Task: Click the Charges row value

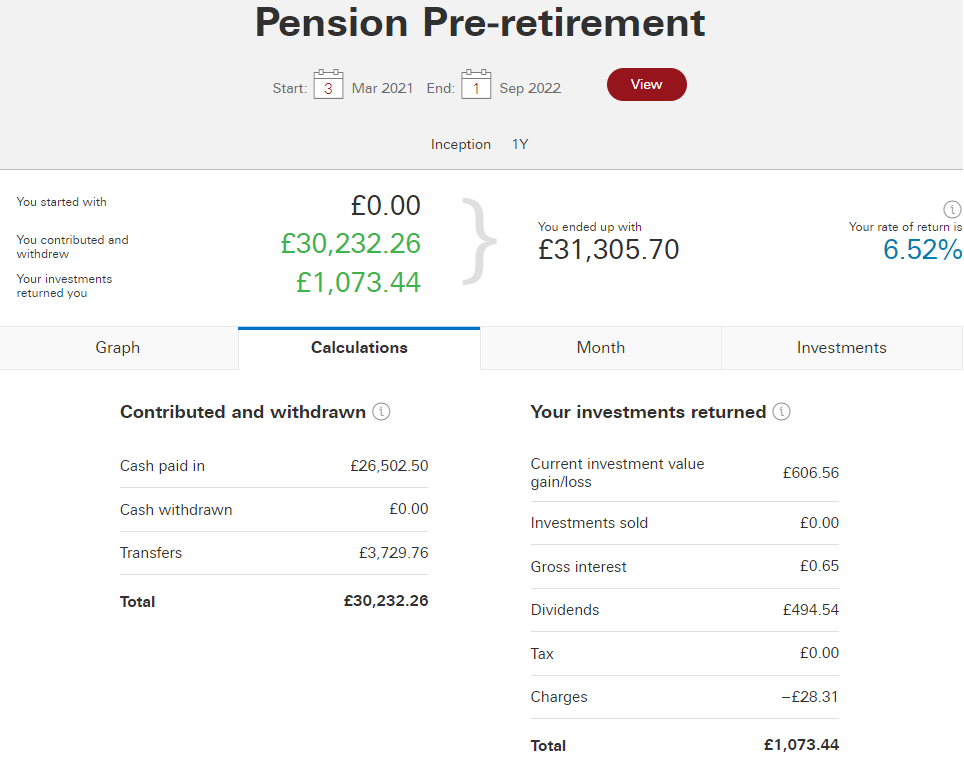Action: [810, 697]
